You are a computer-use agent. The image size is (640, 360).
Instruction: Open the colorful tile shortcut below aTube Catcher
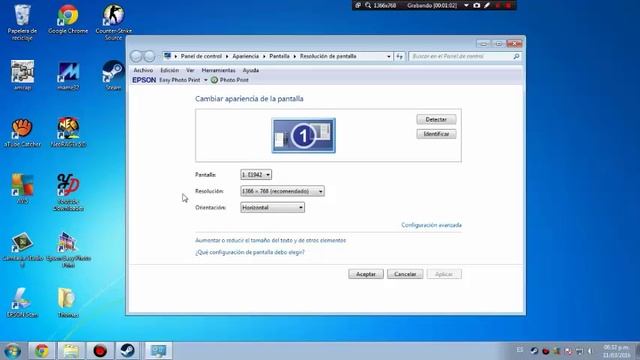tap(22, 189)
